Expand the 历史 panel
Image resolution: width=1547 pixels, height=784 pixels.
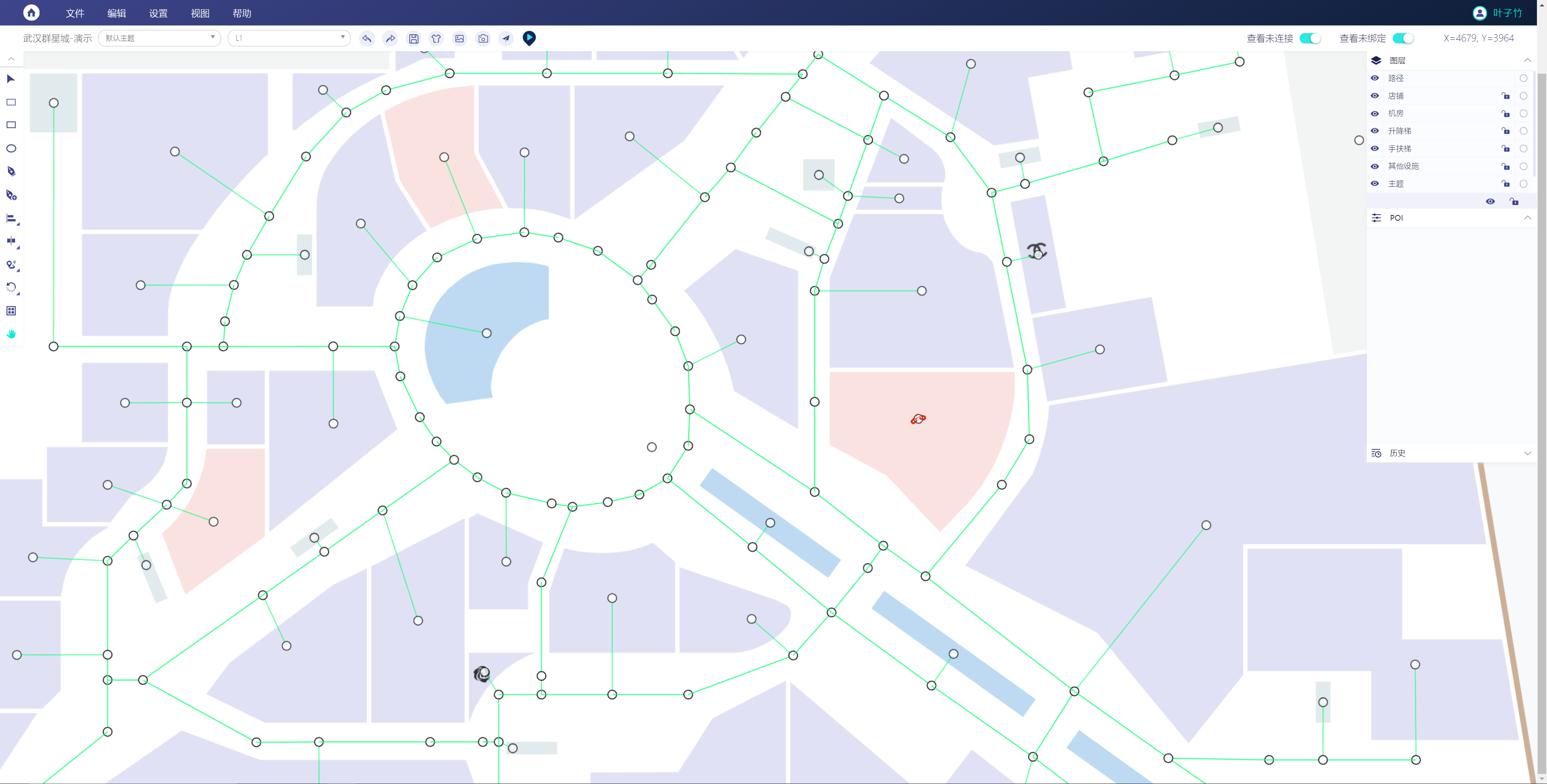[1527, 453]
